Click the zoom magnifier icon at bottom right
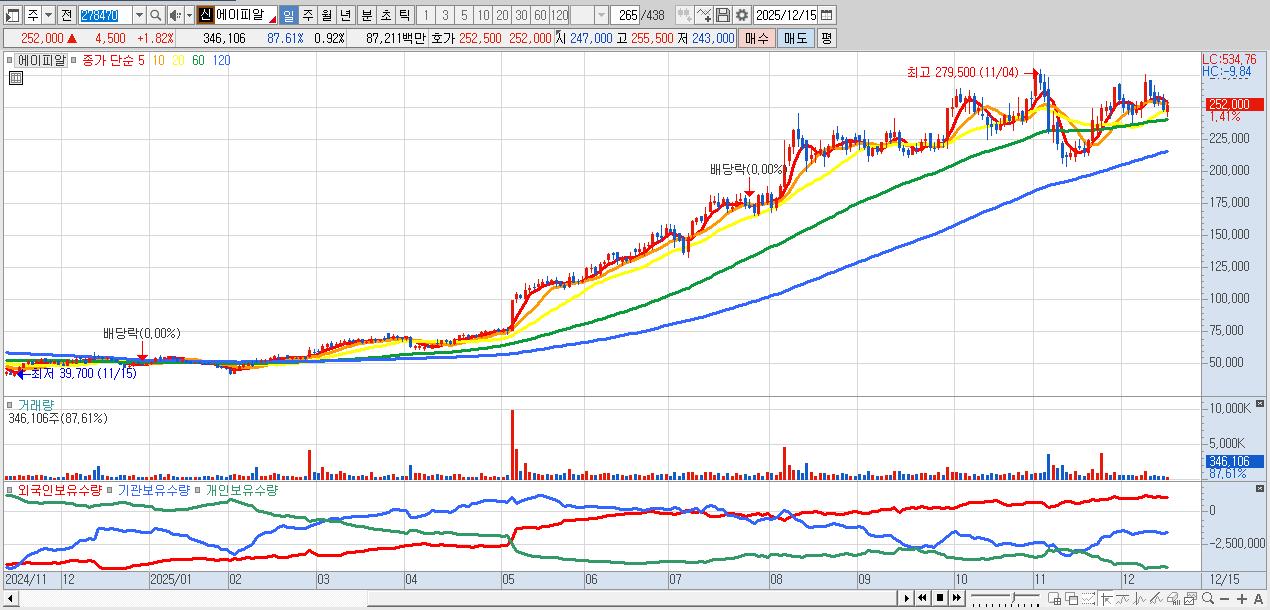This screenshot has height=610, width=1270. click(1207, 598)
